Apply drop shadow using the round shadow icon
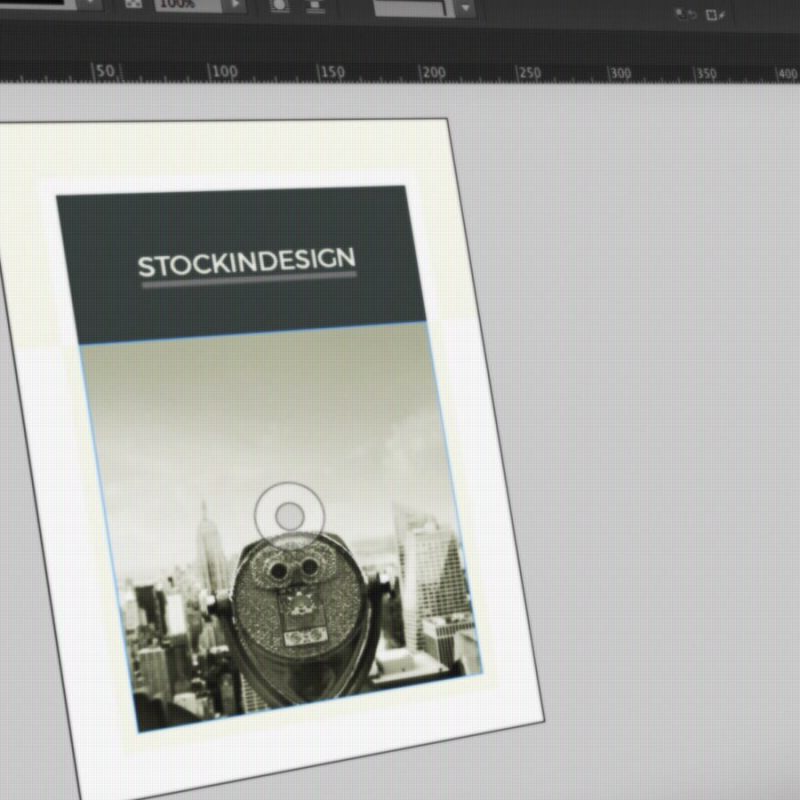The width and height of the screenshot is (800, 800). pyautogui.click(x=279, y=6)
